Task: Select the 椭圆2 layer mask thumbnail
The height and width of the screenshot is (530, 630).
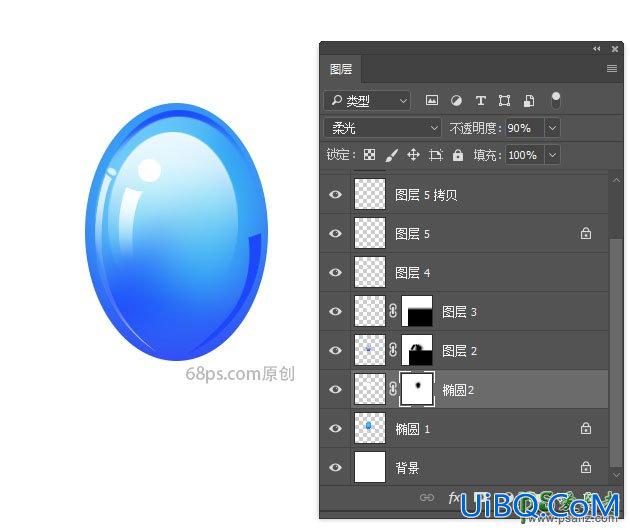Action: click(x=417, y=389)
